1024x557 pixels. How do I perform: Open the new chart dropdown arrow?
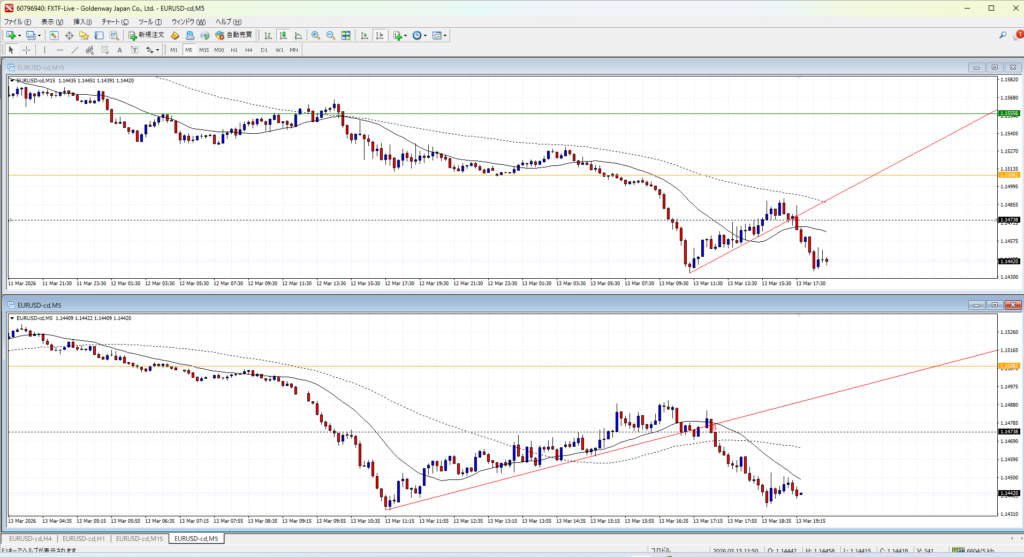click(x=21, y=36)
